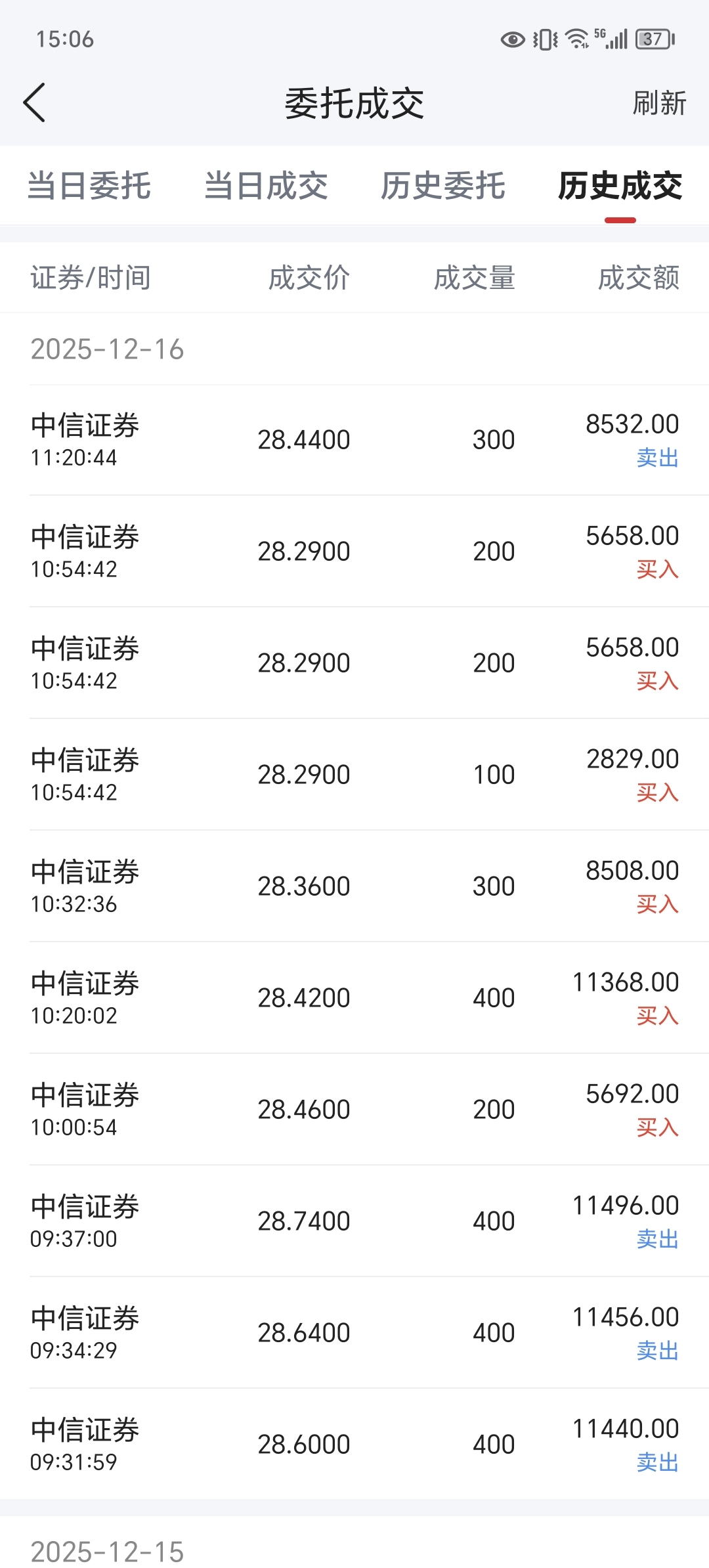
Task: Tap the vibrate mode status icon
Action: pyautogui.click(x=546, y=39)
